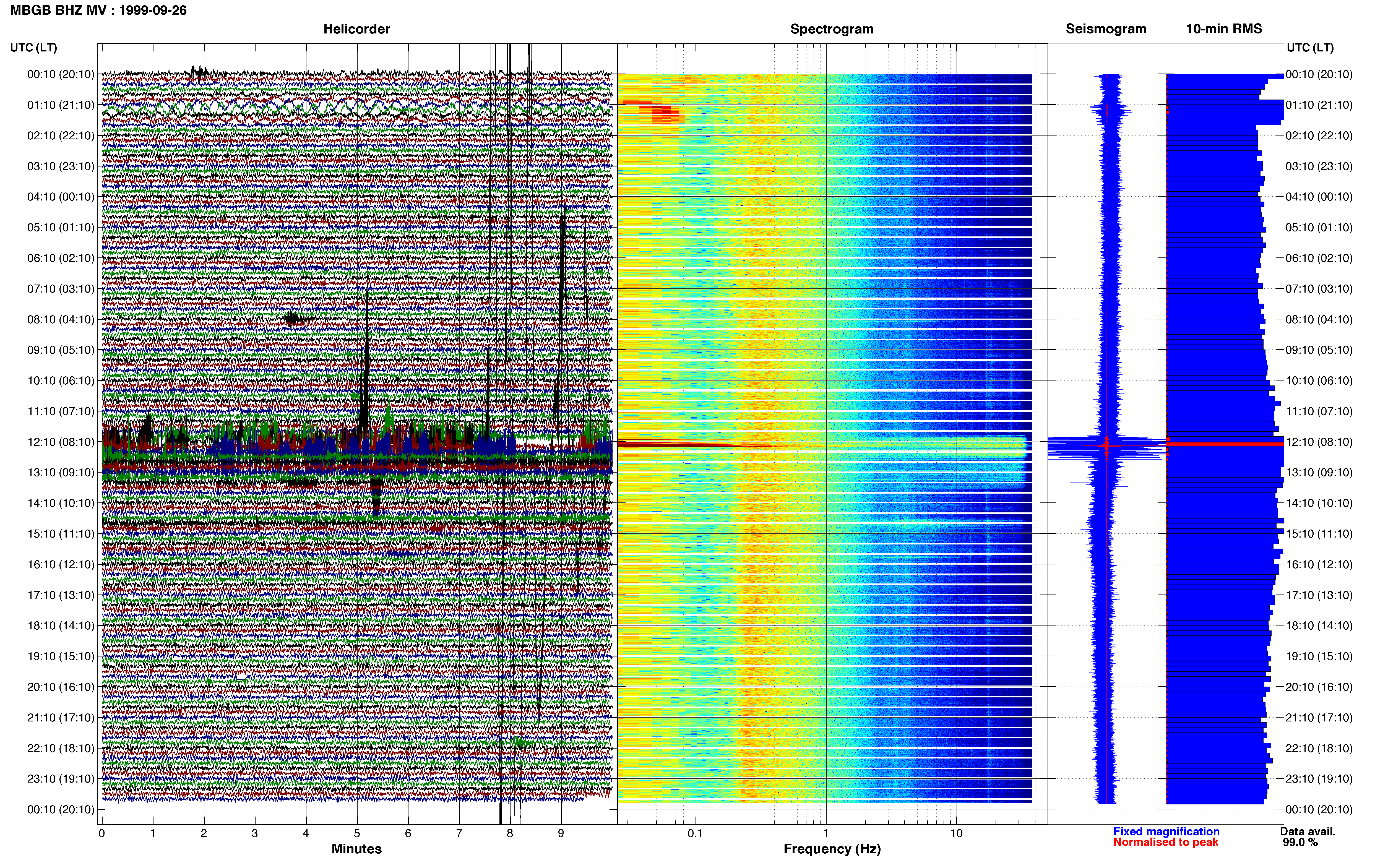
Task: Click the left '17:10 (13:10)' time label
Action: point(61,595)
